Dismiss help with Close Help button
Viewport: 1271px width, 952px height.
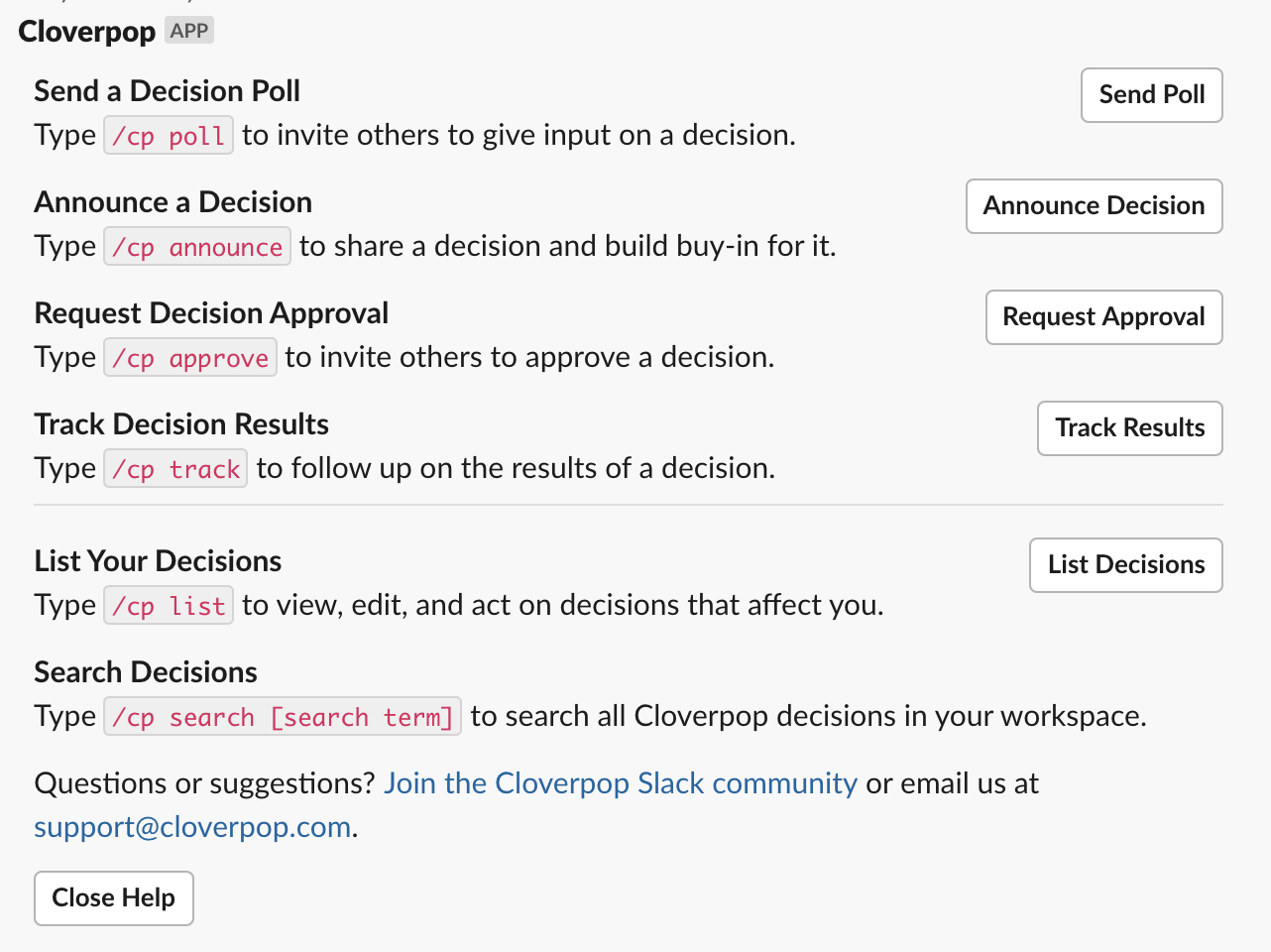[x=114, y=898]
